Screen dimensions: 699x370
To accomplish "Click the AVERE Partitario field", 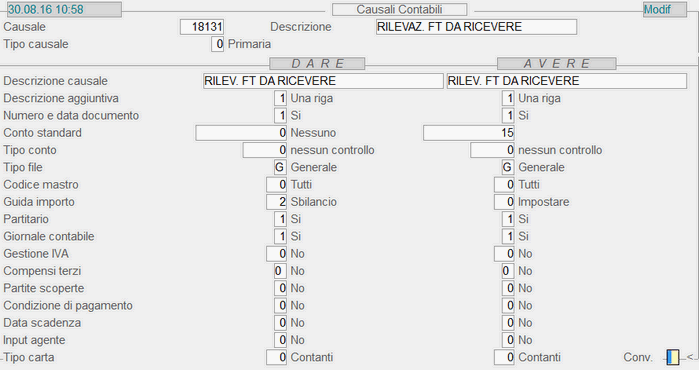I will (x=508, y=219).
